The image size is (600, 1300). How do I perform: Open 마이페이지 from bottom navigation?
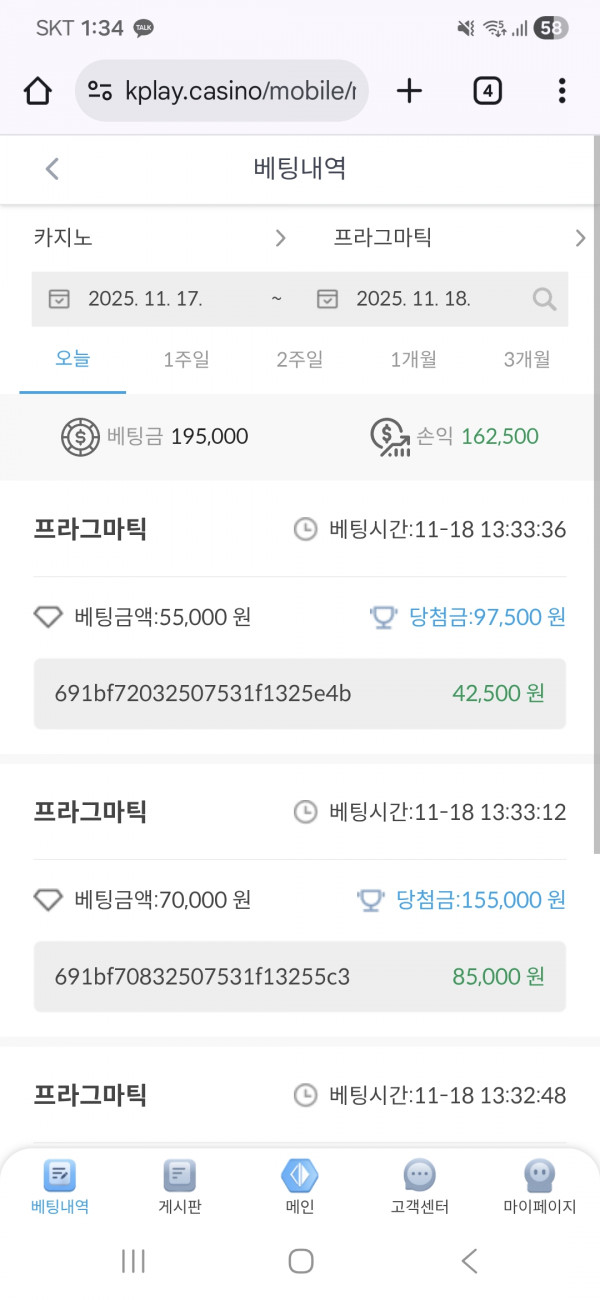539,1176
